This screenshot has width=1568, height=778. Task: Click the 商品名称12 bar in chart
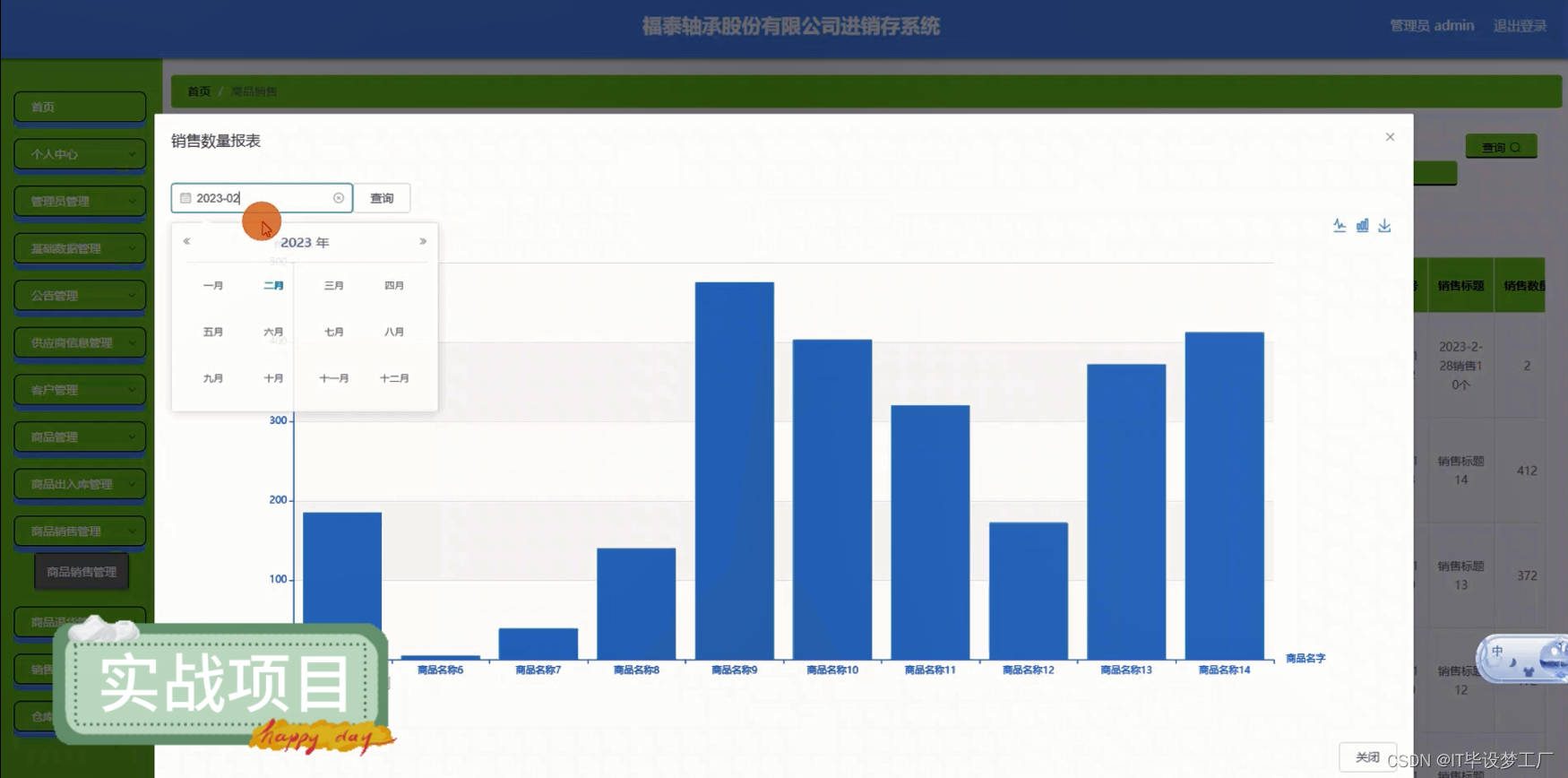tap(1029, 591)
